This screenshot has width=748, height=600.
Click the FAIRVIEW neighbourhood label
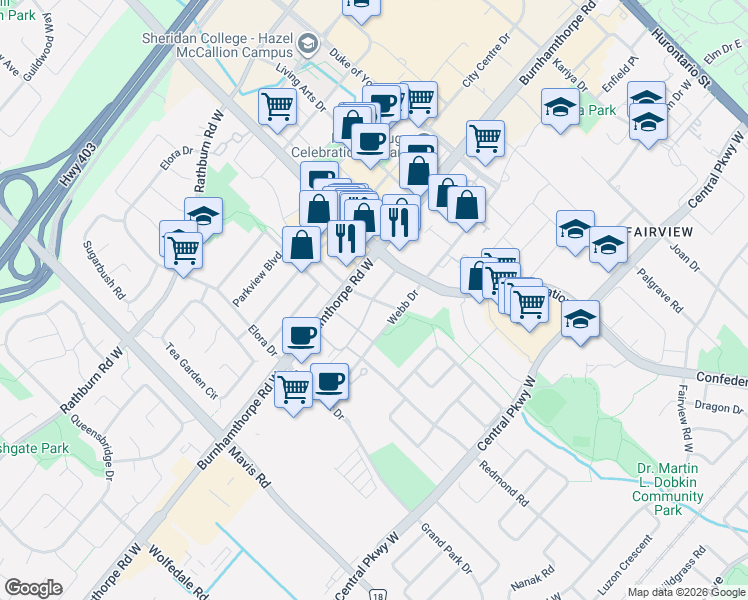point(660,232)
